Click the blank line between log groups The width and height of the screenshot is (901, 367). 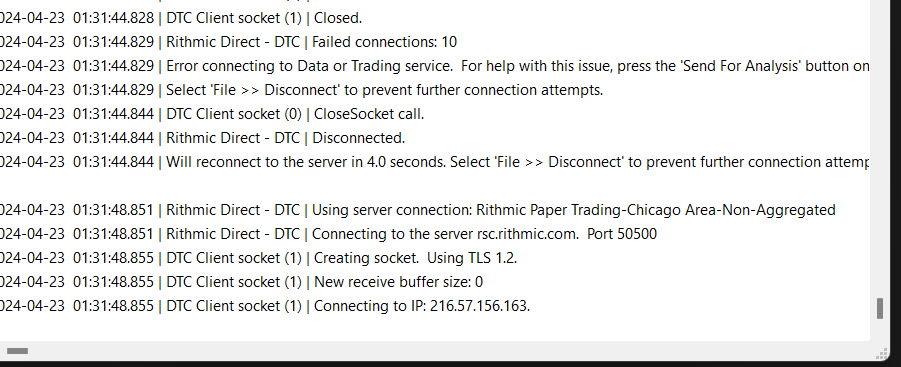pos(434,186)
